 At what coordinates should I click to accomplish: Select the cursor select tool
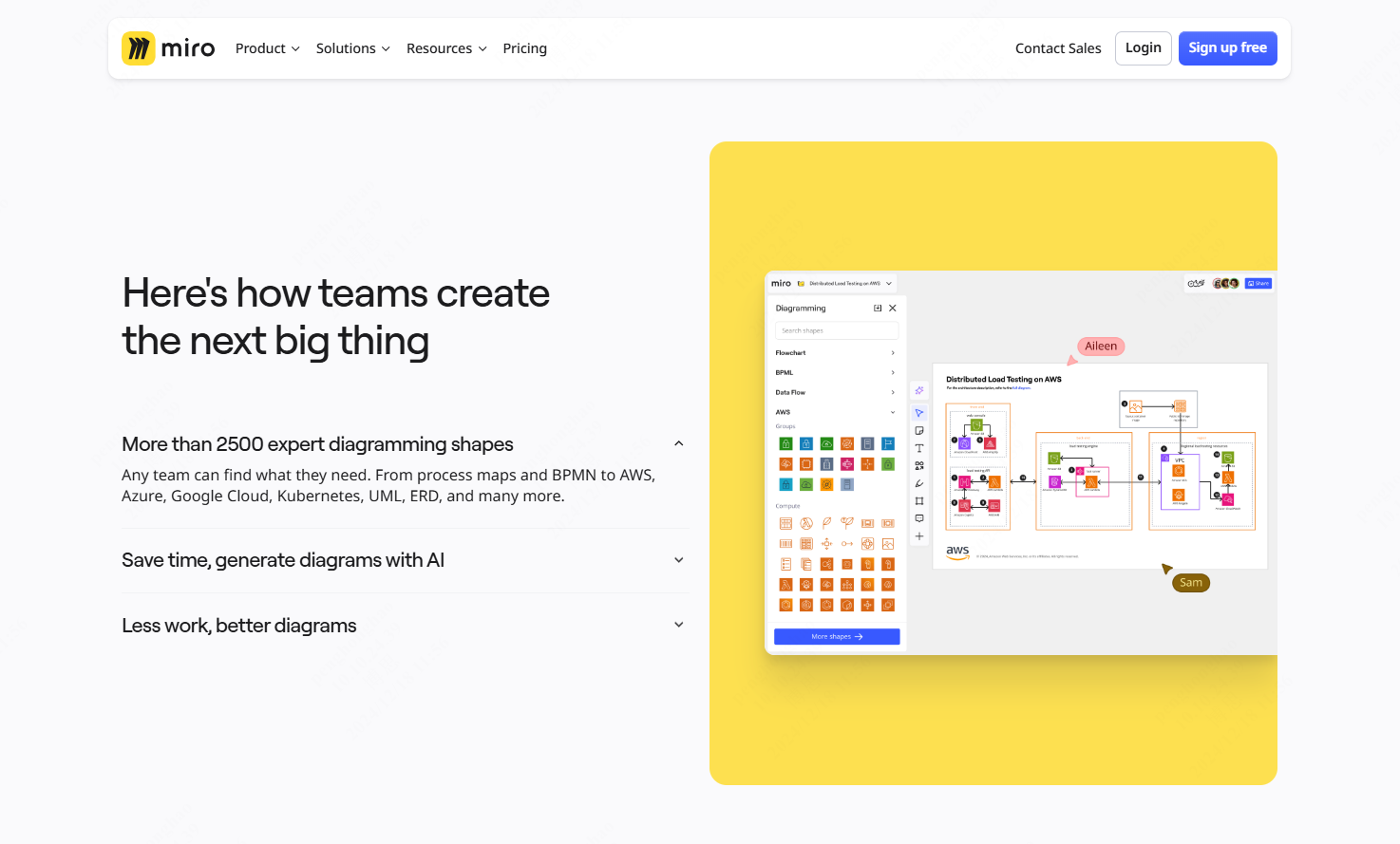[x=919, y=413]
